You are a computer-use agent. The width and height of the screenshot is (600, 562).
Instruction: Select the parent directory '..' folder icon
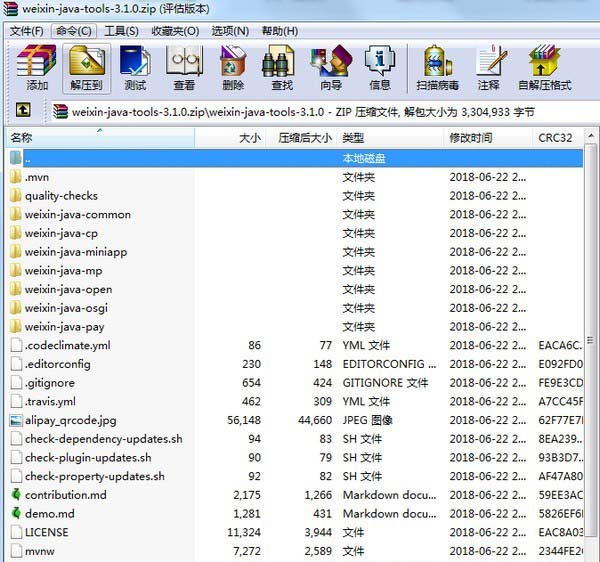(x=16, y=158)
